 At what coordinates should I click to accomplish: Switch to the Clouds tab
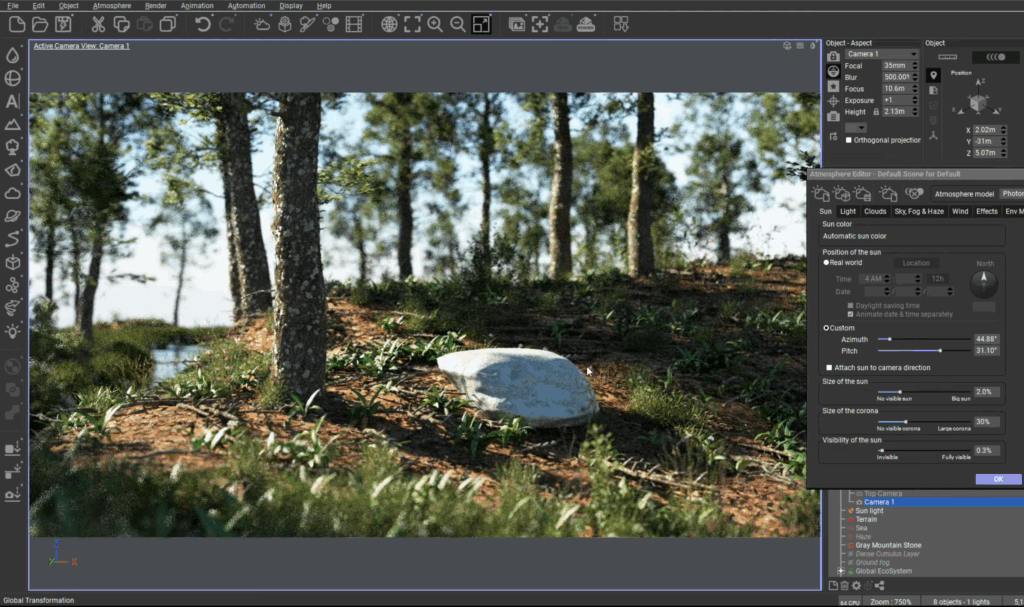pos(875,212)
